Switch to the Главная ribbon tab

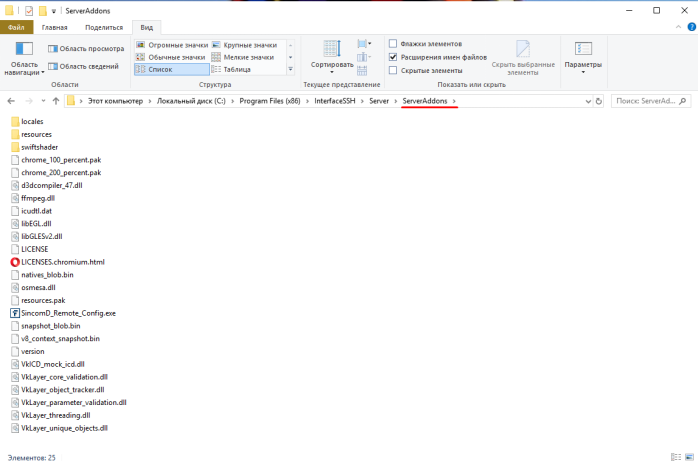point(55,29)
